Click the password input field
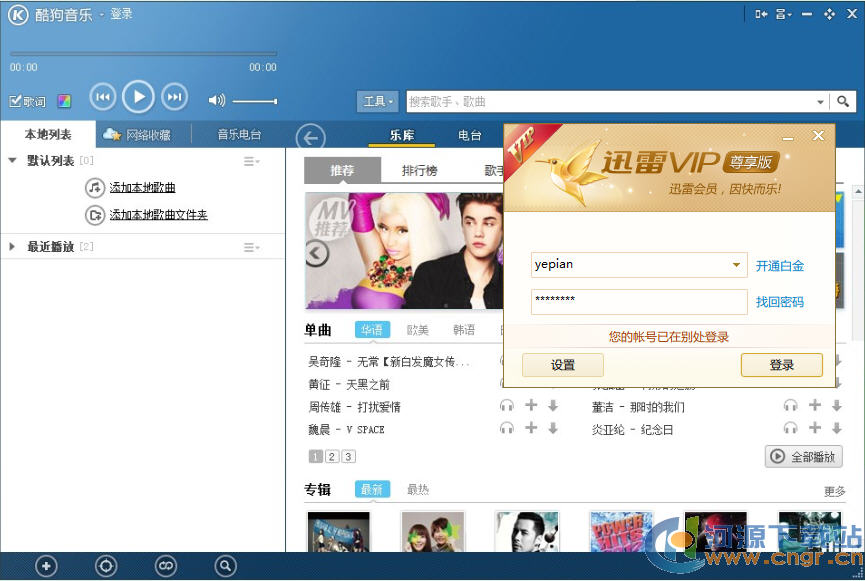This screenshot has height=581, width=865. 638,302
